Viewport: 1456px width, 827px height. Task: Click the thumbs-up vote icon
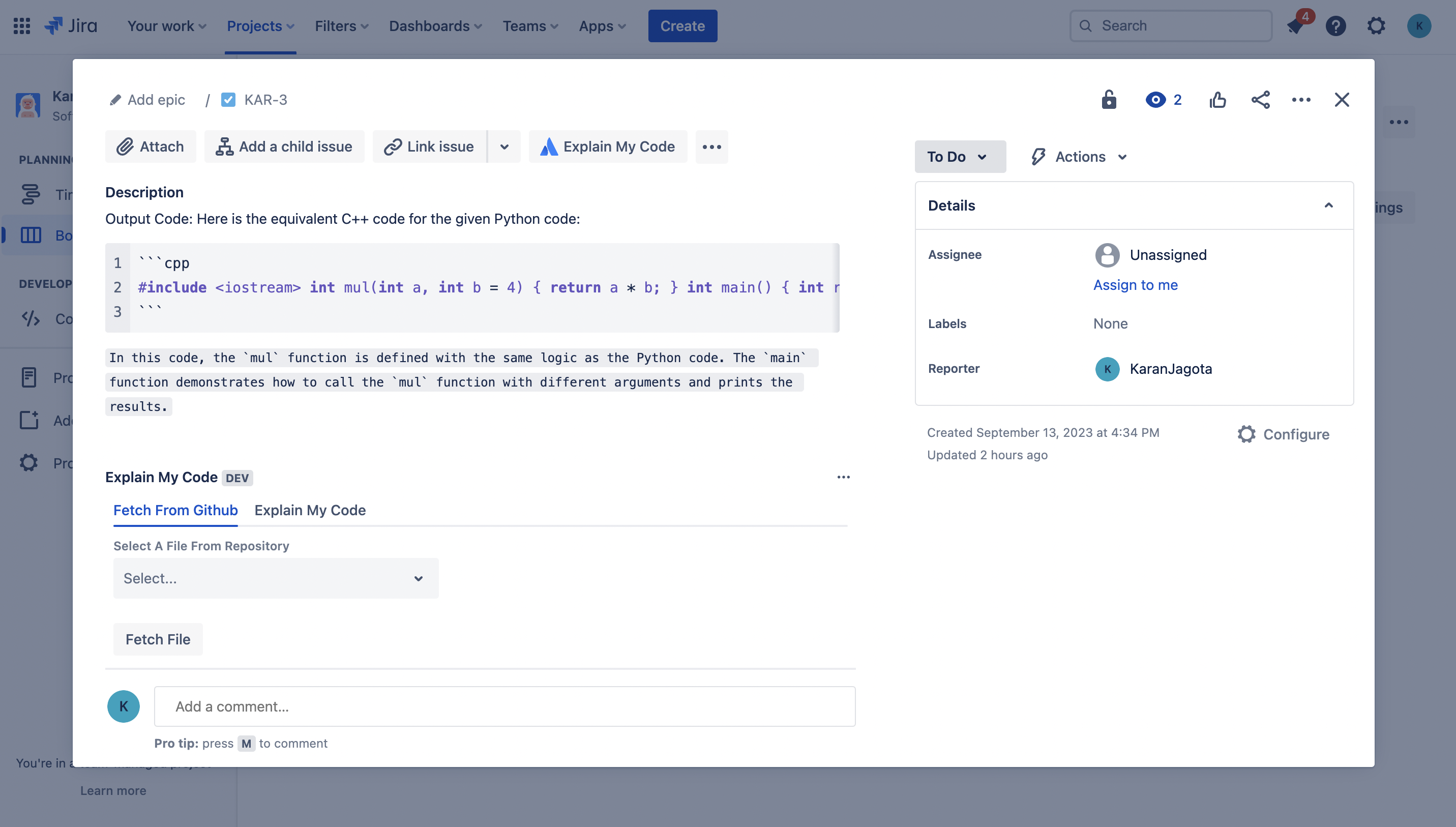coord(1217,100)
